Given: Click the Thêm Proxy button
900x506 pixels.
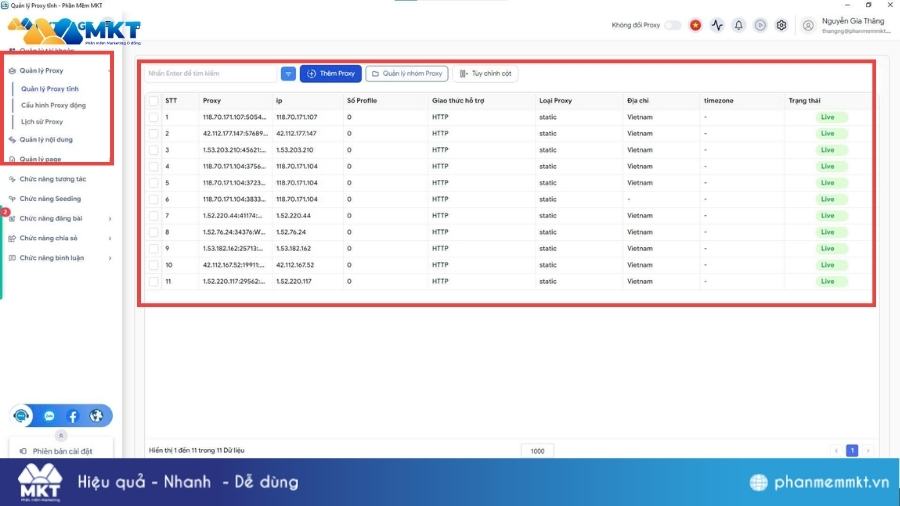Looking at the screenshot, I should coord(331,73).
